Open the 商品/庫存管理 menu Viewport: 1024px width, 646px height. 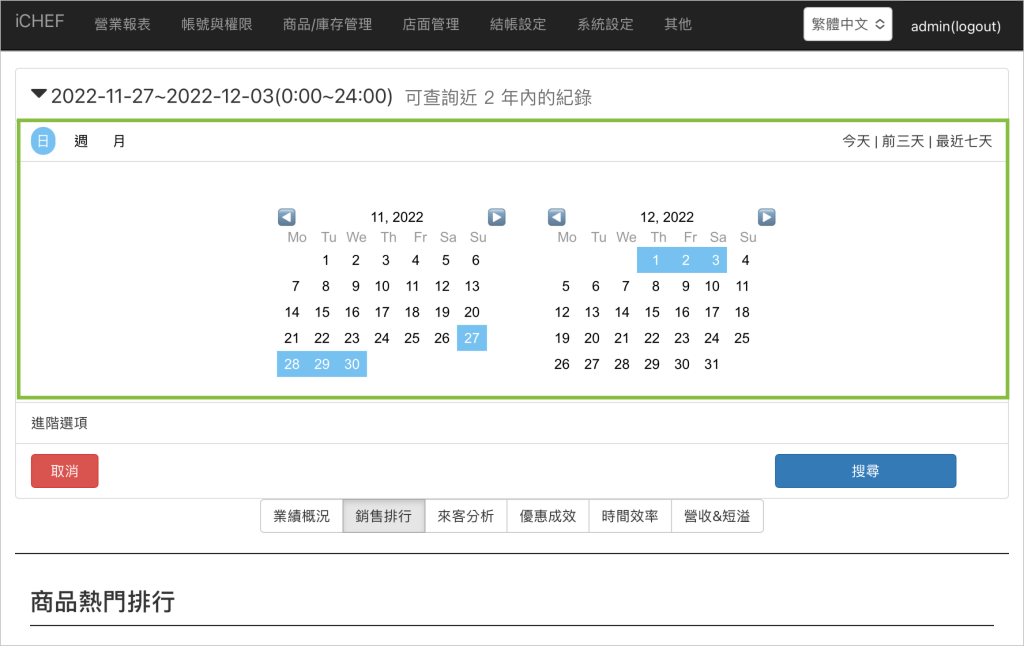(327, 25)
